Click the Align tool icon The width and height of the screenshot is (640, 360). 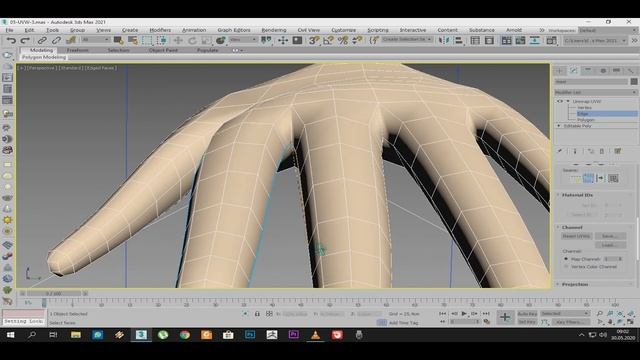(x=459, y=40)
